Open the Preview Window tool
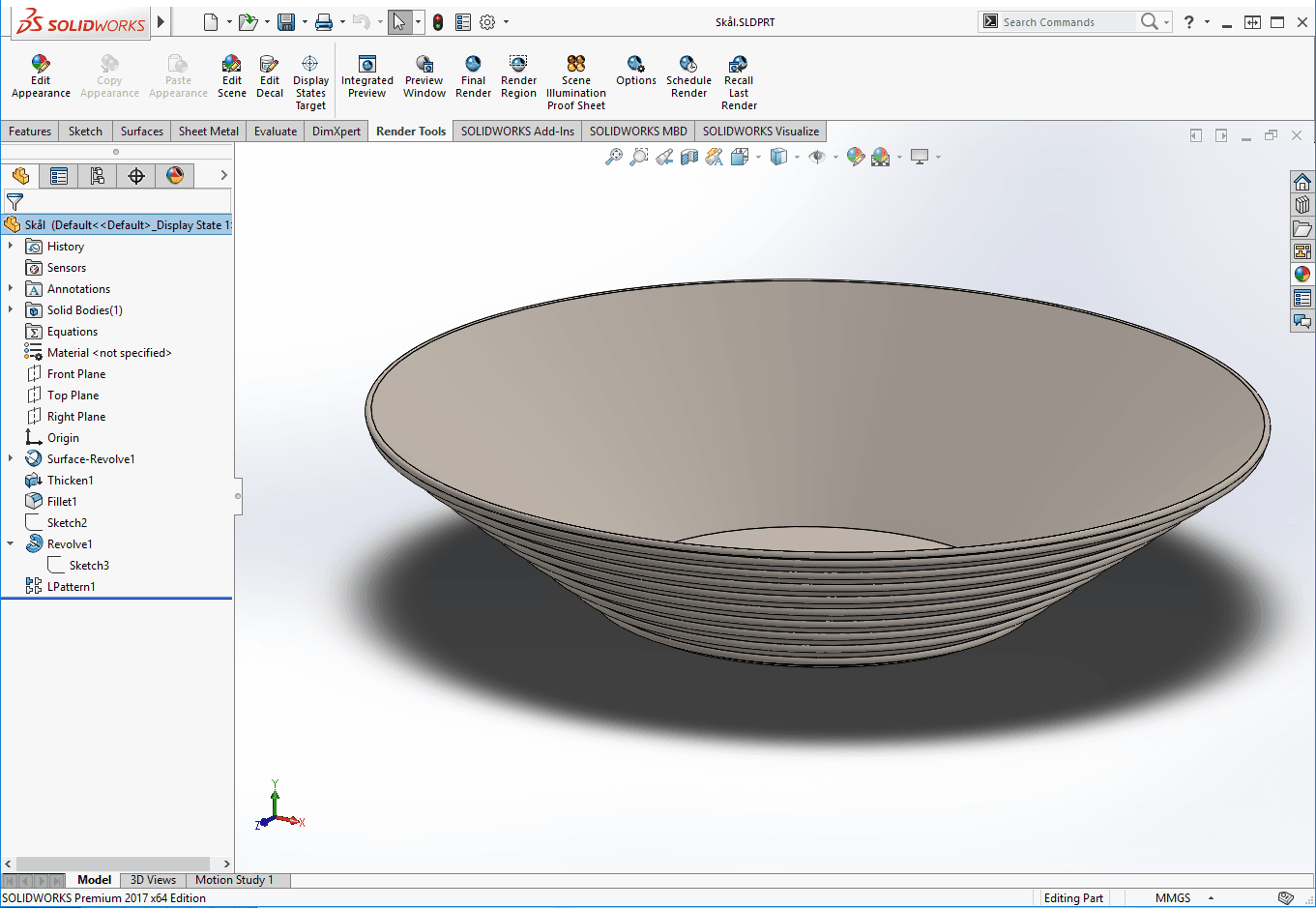The image size is (1316, 908). click(424, 65)
